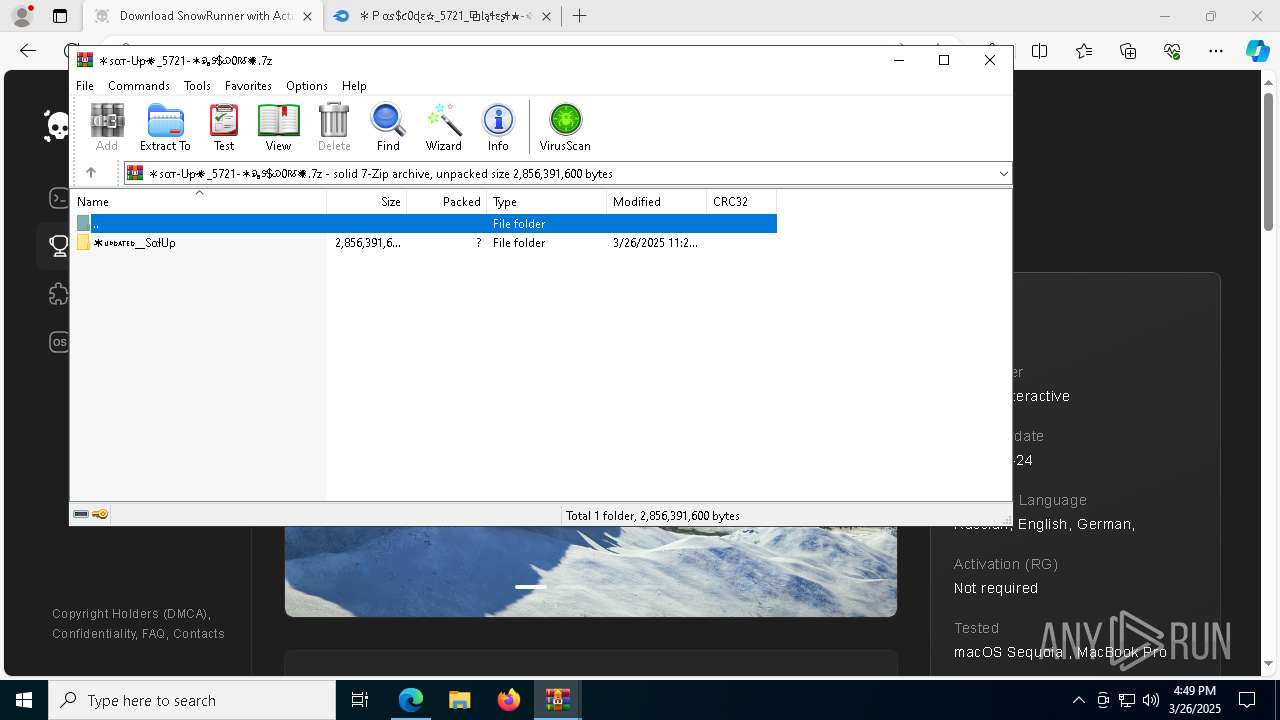Open the File menu
This screenshot has height=720, width=1280.
click(x=85, y=86)
